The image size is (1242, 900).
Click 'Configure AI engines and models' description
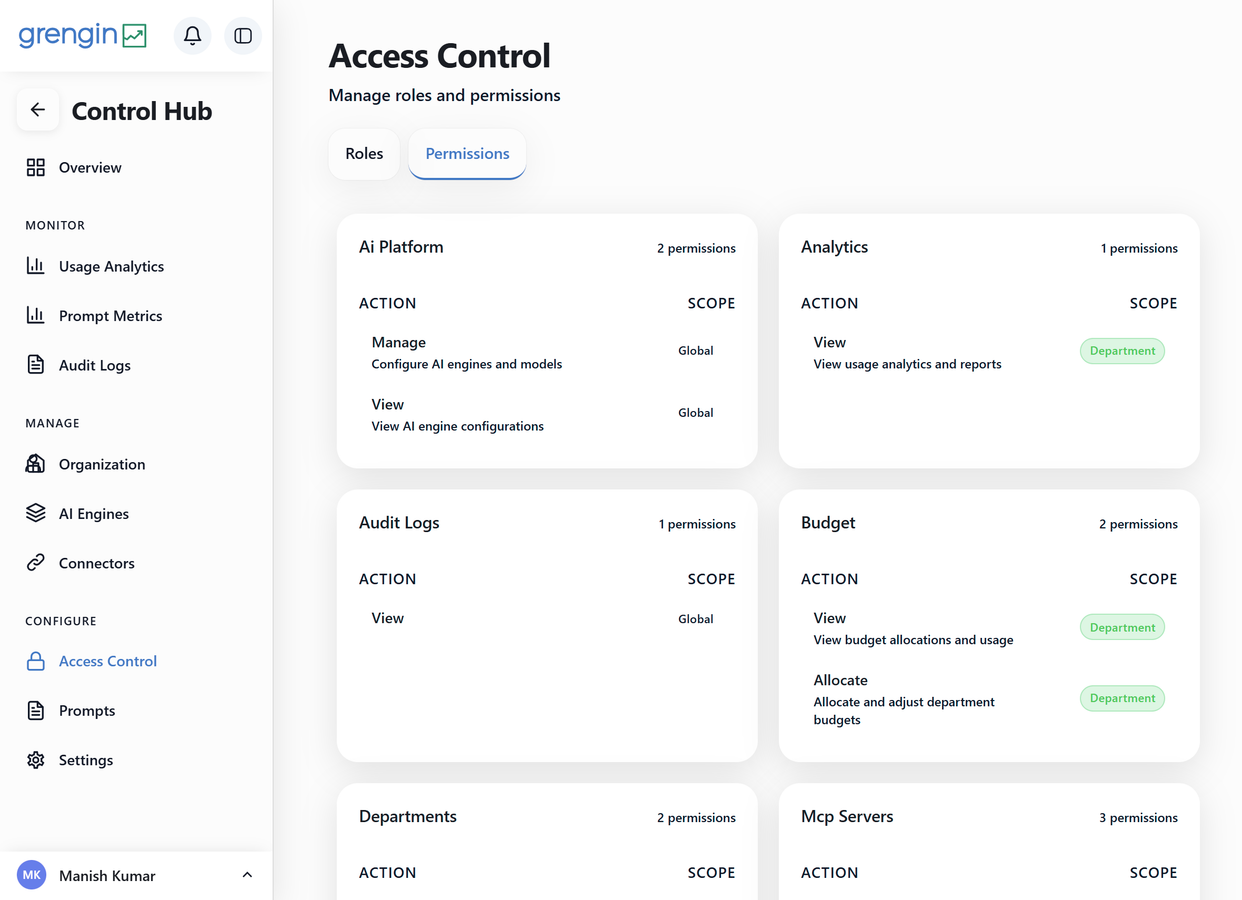[x=467, y=364]
